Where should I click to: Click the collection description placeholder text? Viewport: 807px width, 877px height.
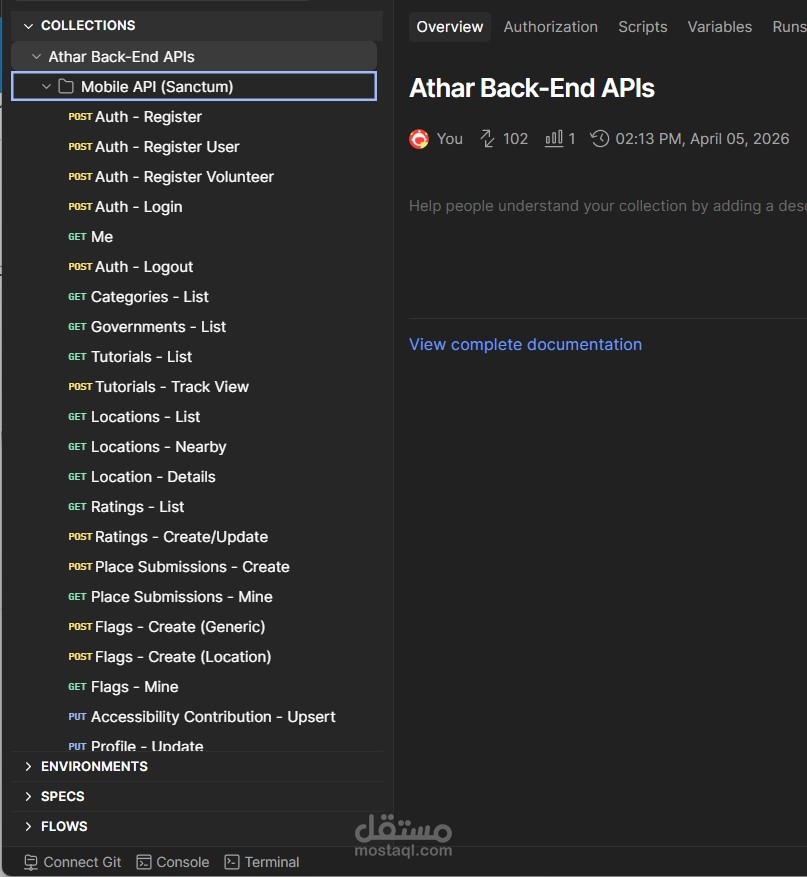point(607,206)
